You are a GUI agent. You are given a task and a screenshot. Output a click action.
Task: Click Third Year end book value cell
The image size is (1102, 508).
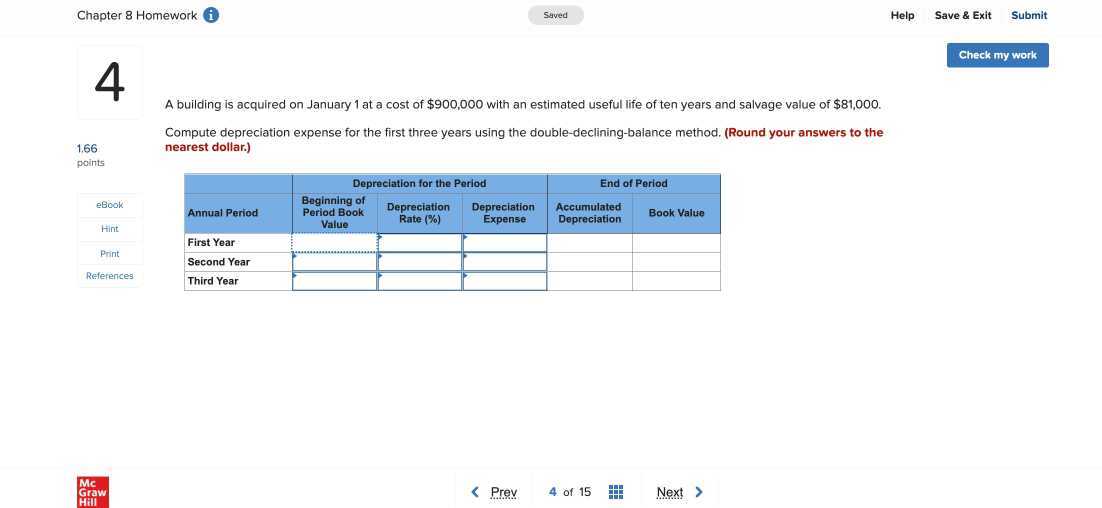click(676, 281)
